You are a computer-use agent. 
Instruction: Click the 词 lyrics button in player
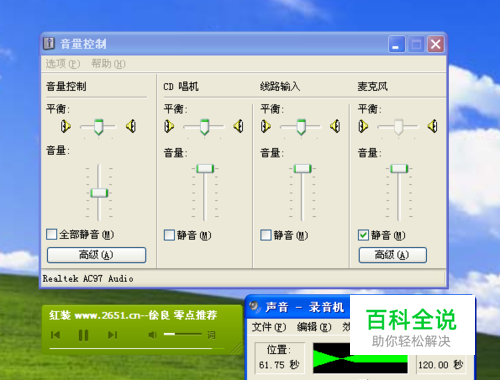211,335
